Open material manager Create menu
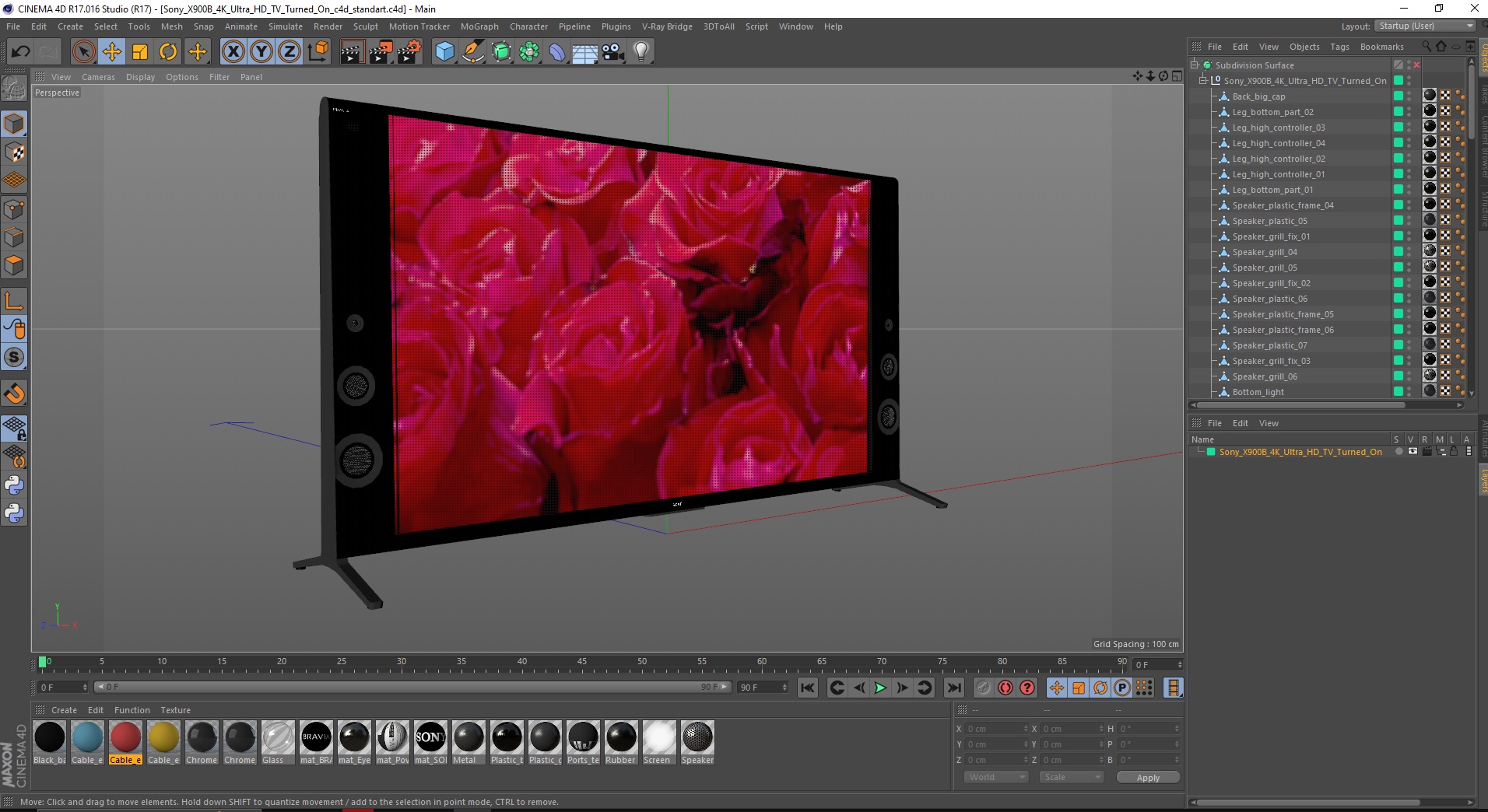 click(x=64, y=710)
